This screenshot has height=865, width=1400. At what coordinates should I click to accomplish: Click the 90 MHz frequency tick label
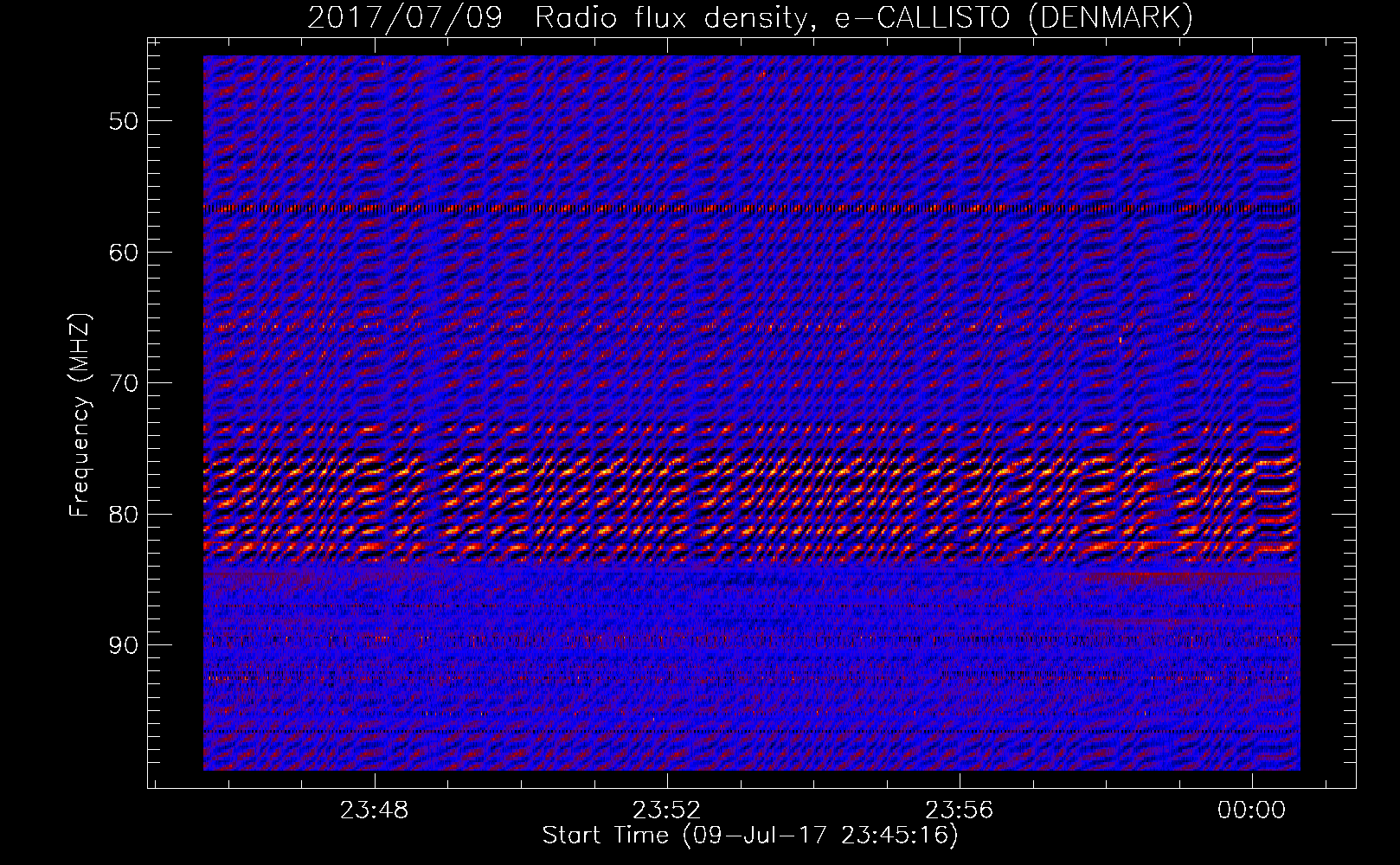(x=124, y=645)
